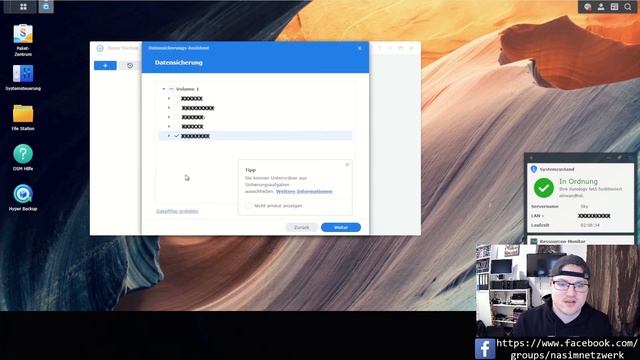Close the Datensicherungs-Assistent wizard
The width and height of the screenshot is (640, 360).
pos(360,48)
